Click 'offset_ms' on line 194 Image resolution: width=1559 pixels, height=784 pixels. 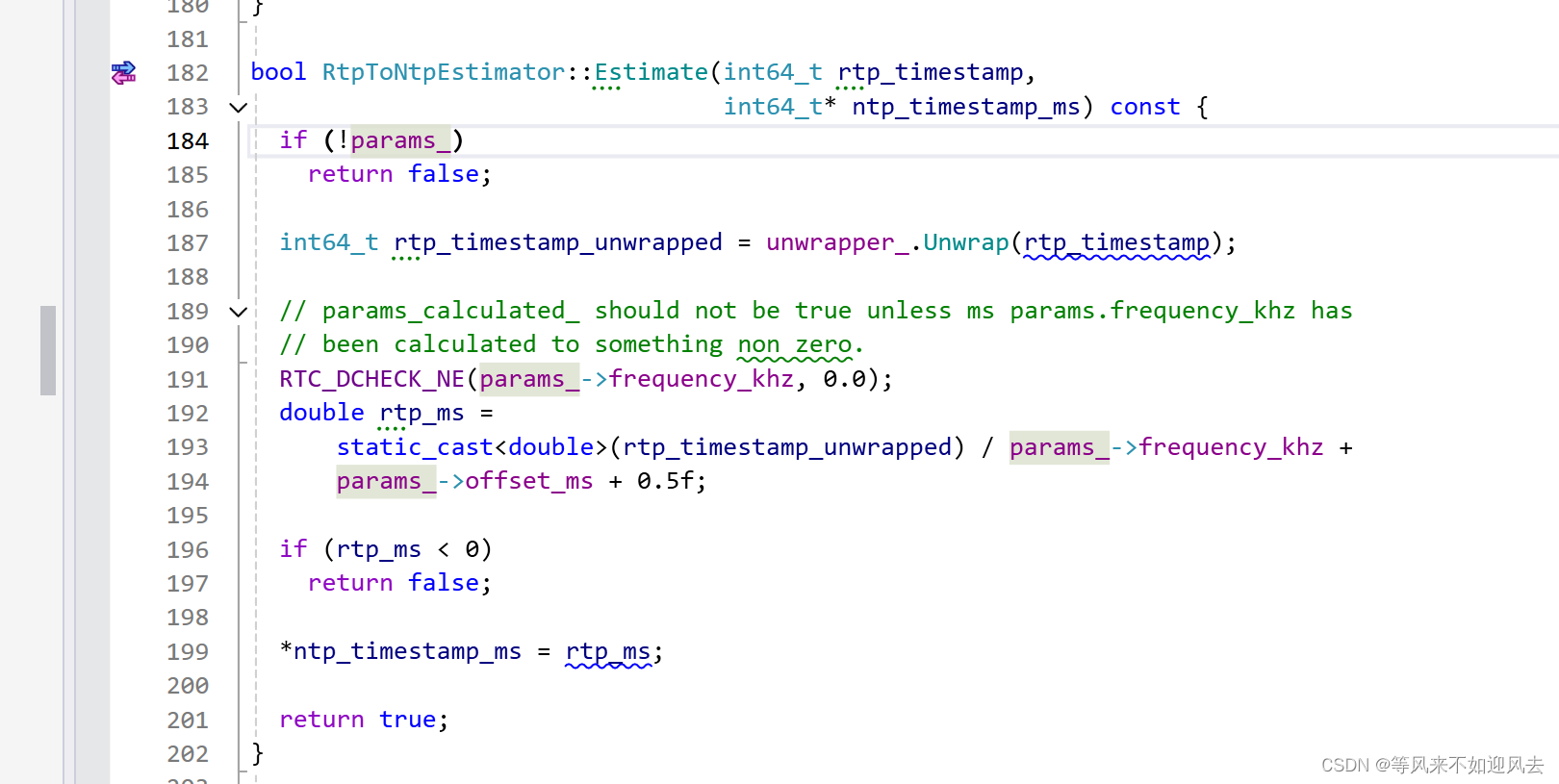529,481
